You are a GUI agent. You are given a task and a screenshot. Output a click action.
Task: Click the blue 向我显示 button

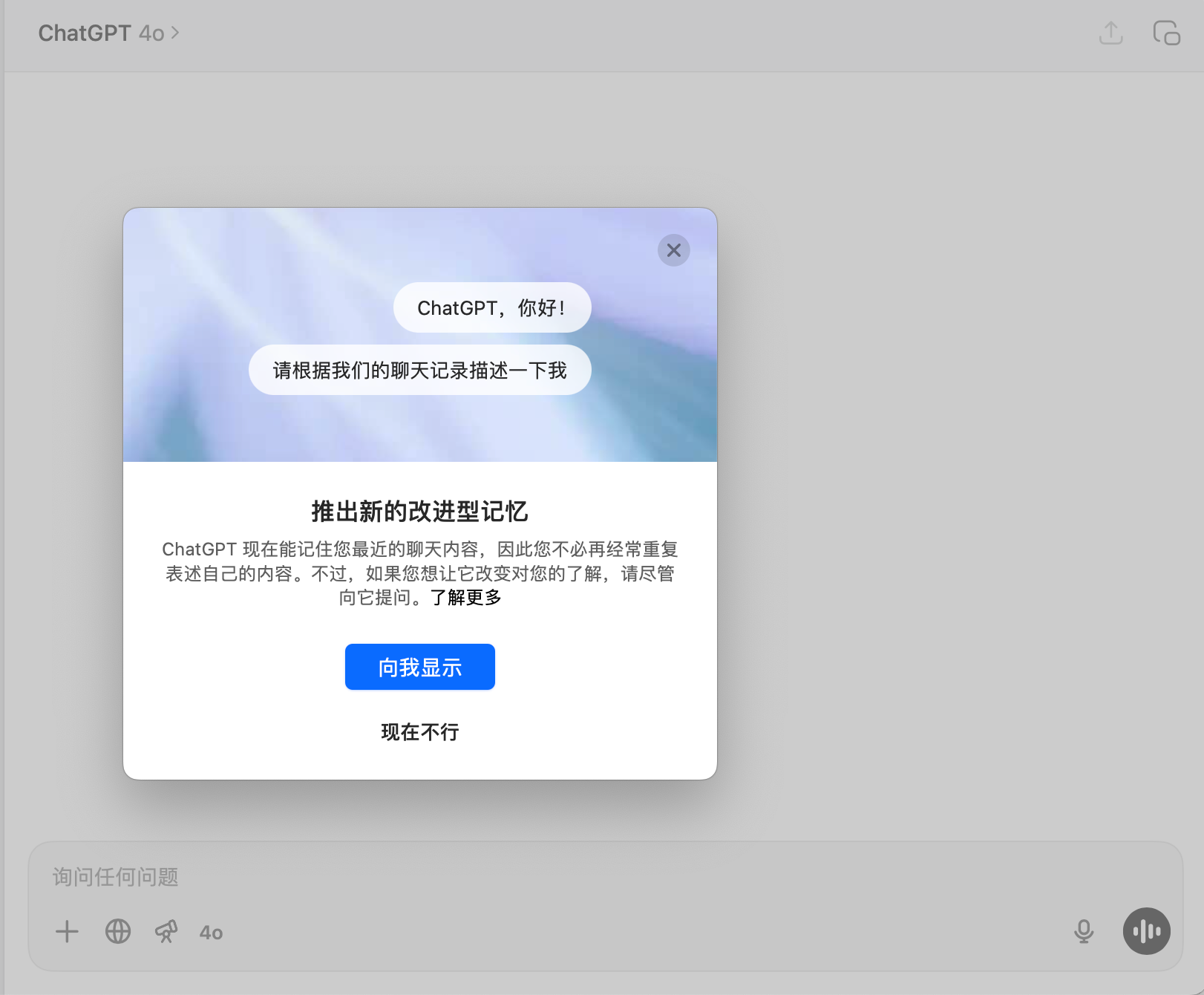[x=420, y=667]
